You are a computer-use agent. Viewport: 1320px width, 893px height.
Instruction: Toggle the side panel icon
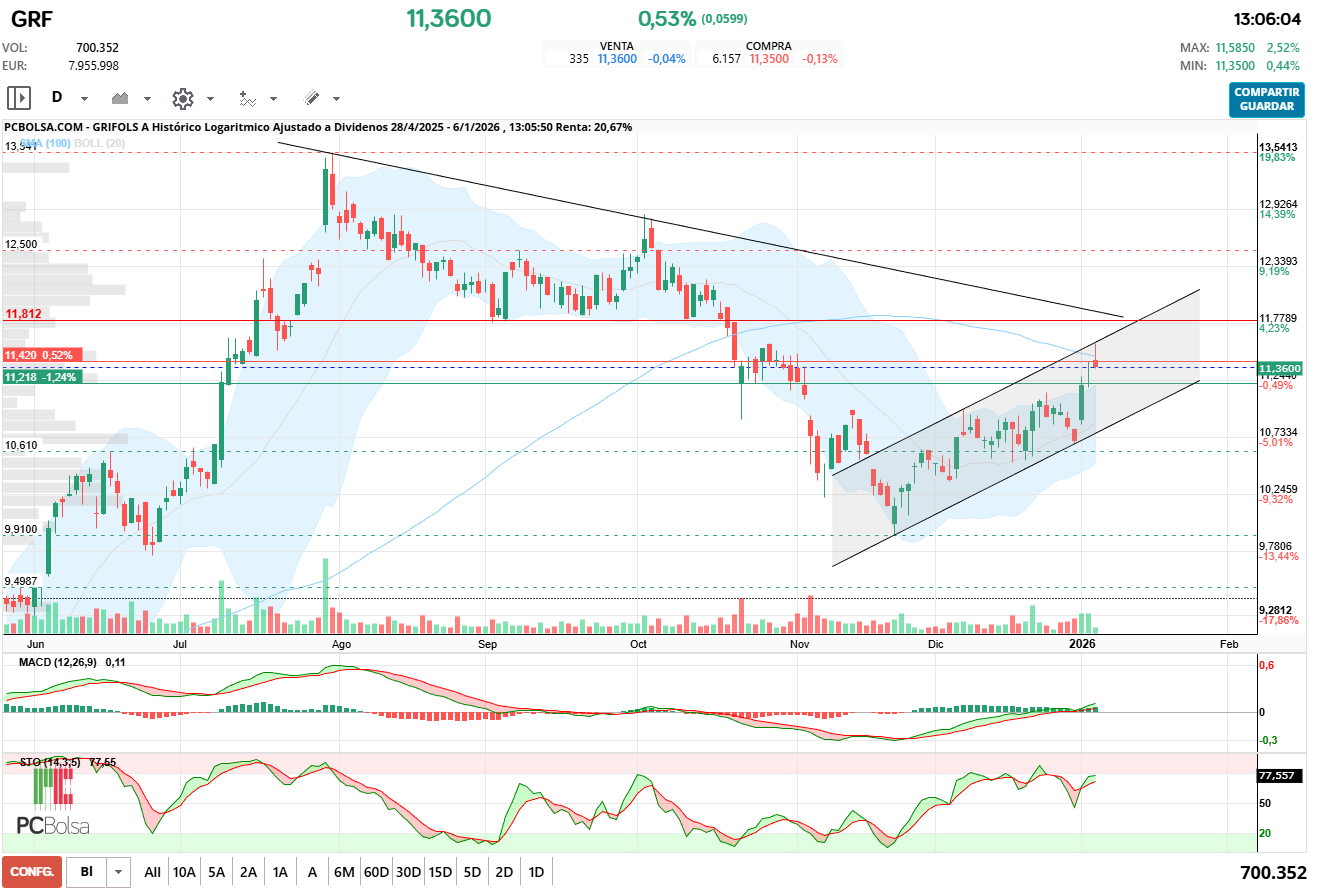(19, 98)
